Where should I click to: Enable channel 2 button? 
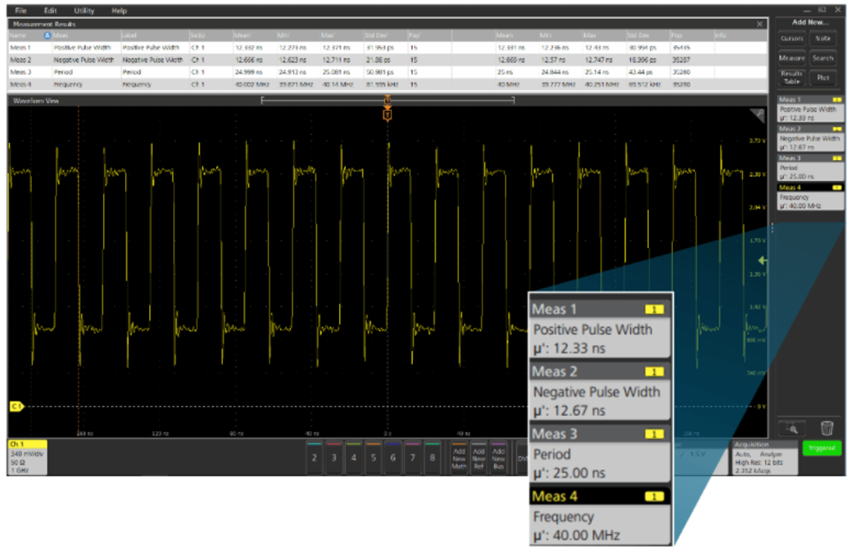tap(314, 457)
